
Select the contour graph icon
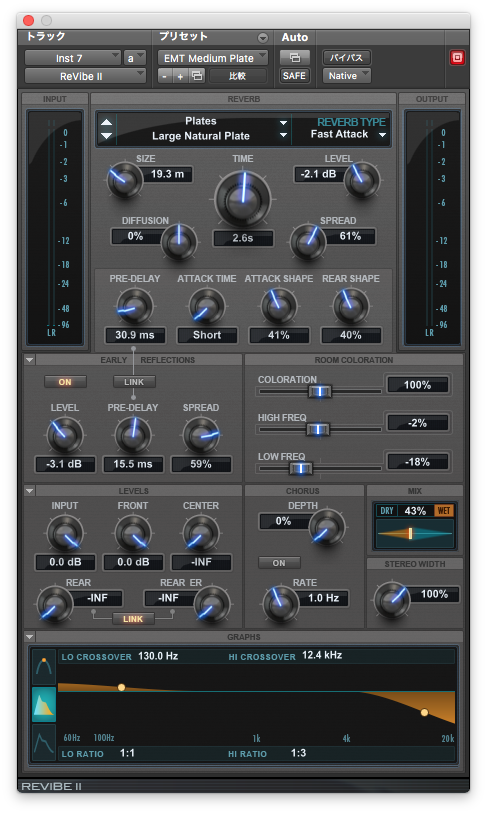(44, 741)
